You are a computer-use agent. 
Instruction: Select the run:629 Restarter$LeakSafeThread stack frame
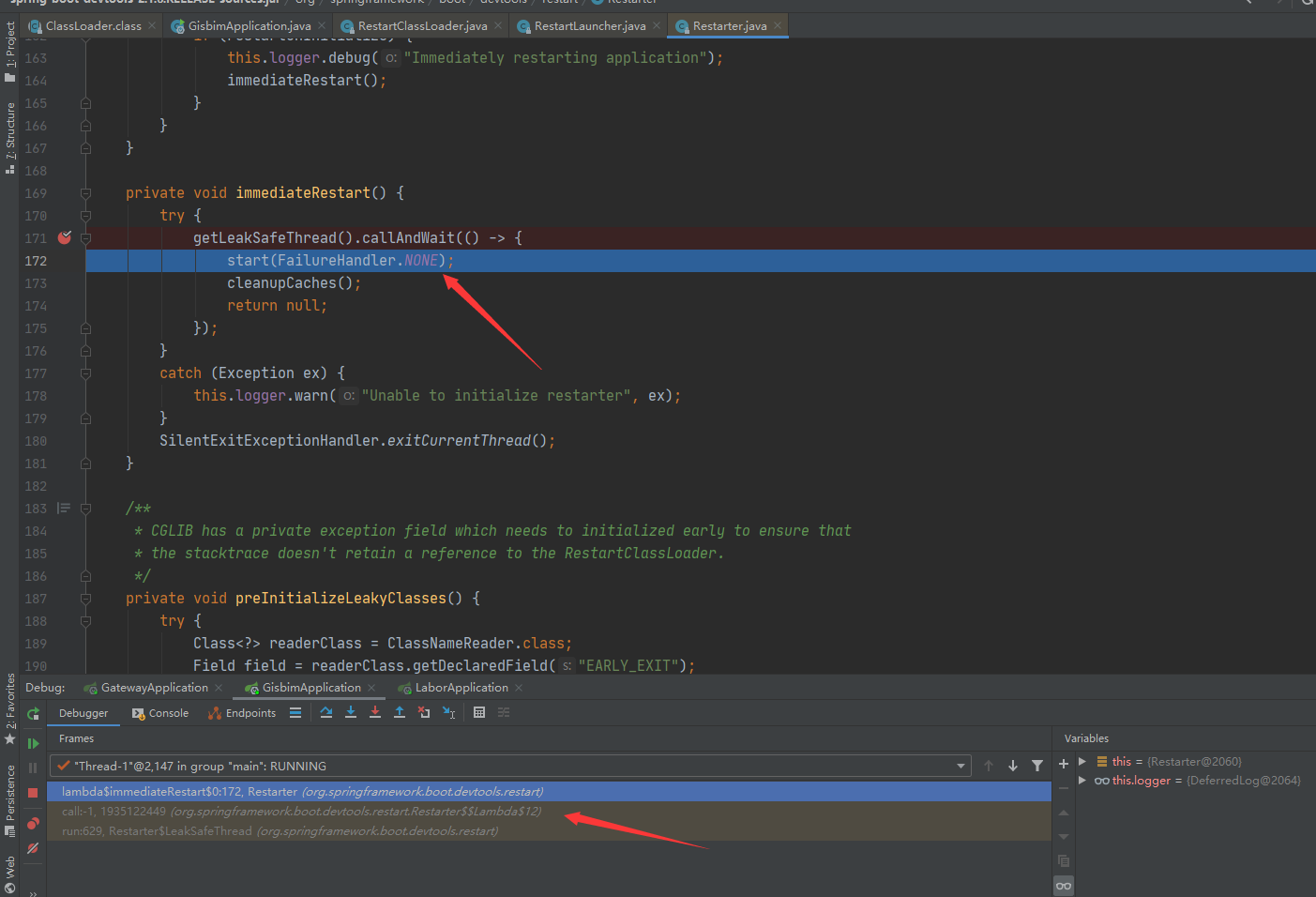pyautogui.click(x=281, y=831)
